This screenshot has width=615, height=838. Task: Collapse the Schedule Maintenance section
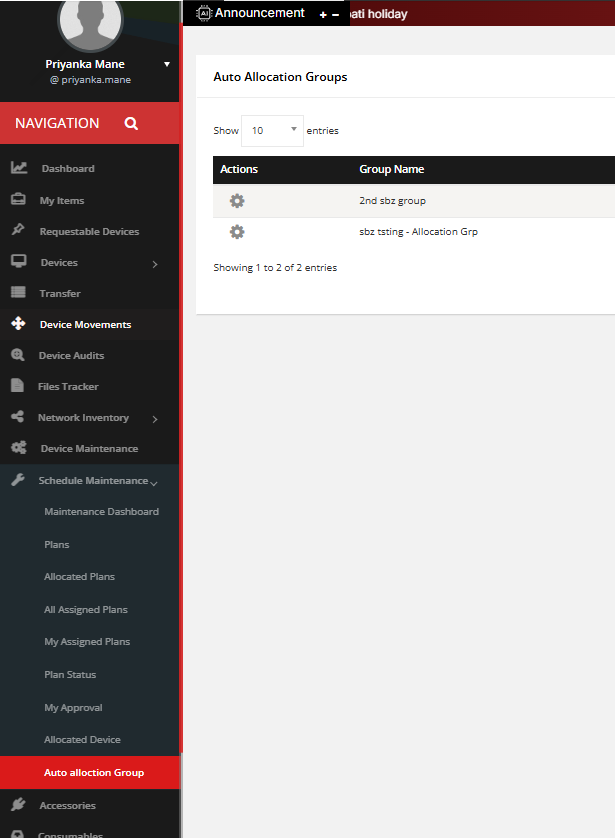(154, 482)
